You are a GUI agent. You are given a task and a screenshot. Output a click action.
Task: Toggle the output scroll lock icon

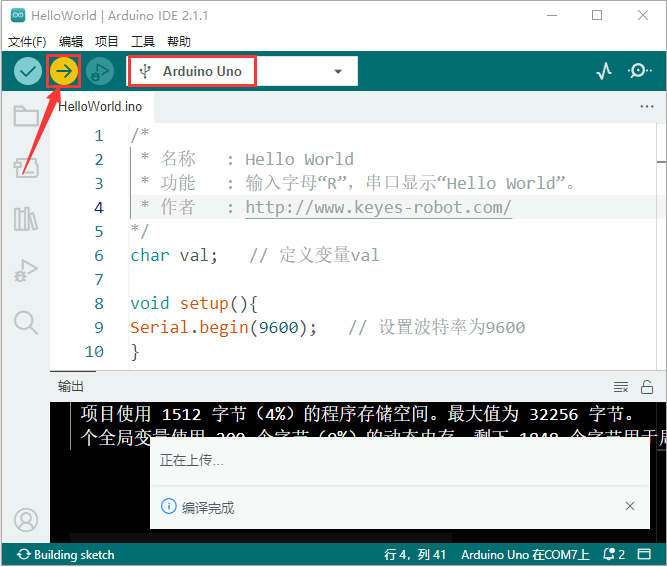tap(647, 387)
